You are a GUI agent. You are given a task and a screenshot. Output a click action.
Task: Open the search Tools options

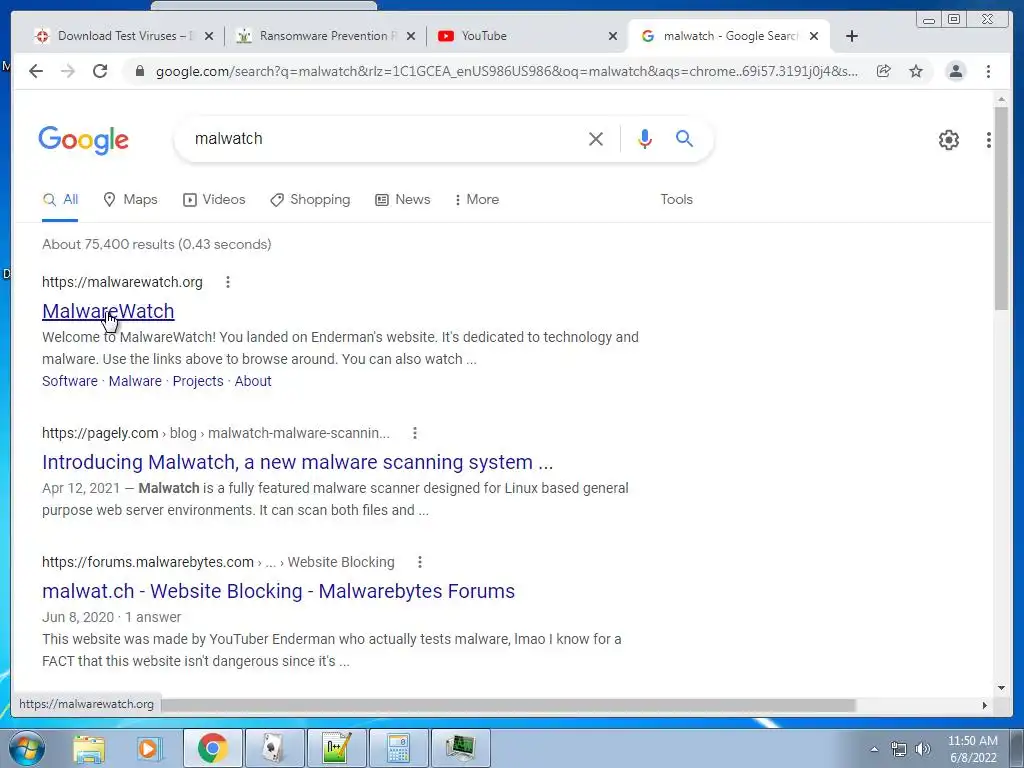(677, 199)
